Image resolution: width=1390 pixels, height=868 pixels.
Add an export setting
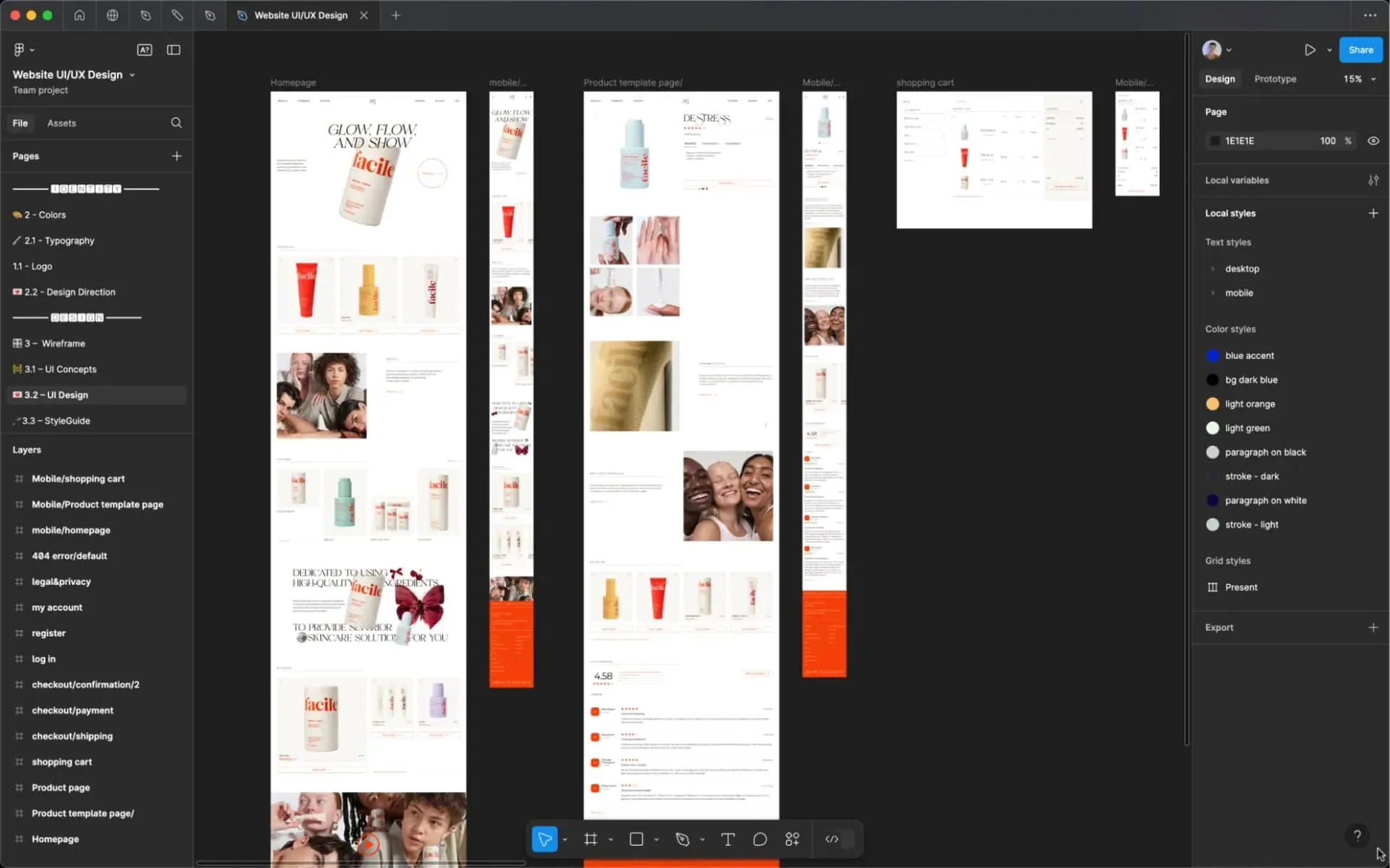click(1373, 628)
